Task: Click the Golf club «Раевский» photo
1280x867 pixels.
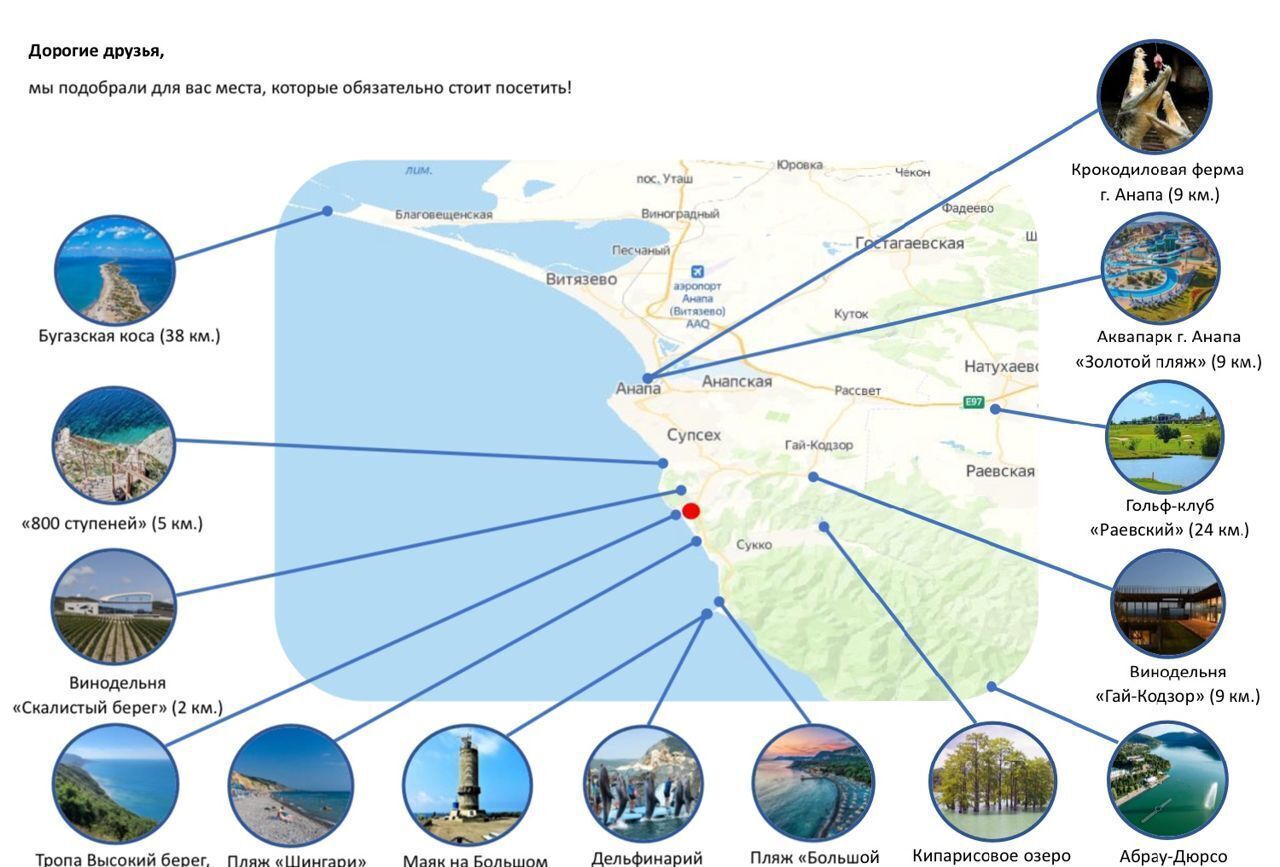Action: 1164,437
